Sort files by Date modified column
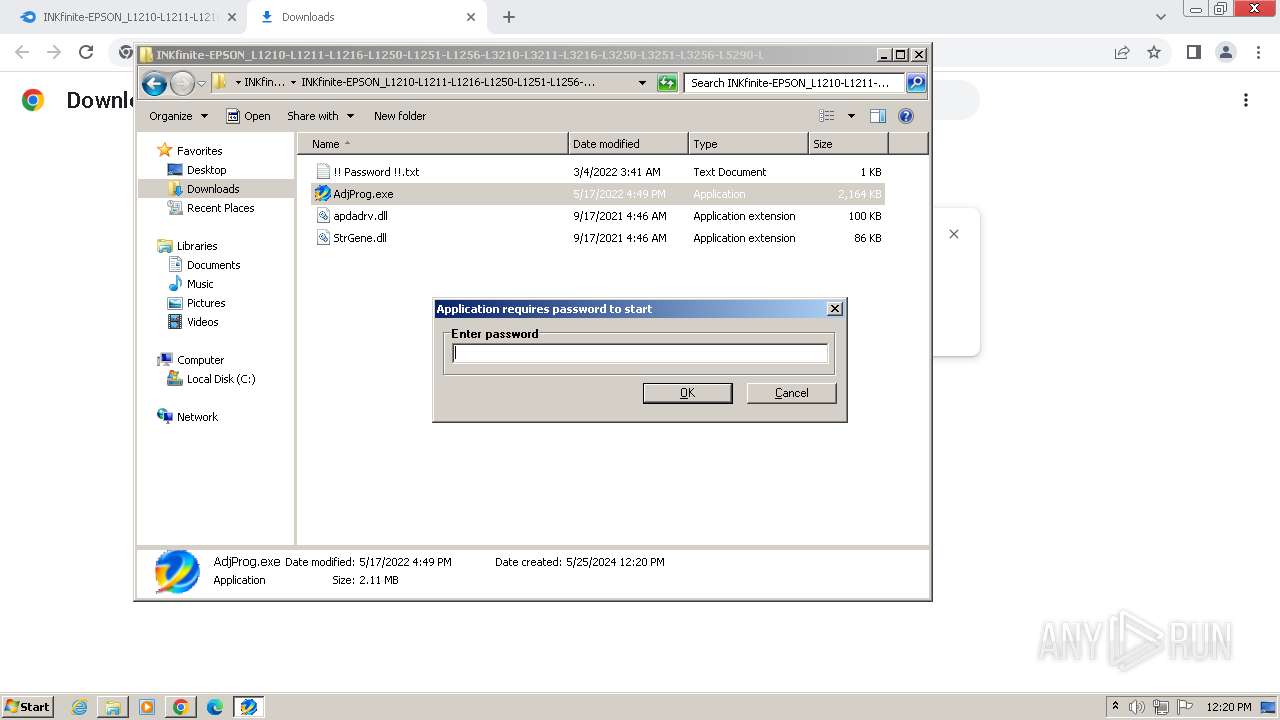Viewport: 1280px width, 720px height. tap(628, 144)
